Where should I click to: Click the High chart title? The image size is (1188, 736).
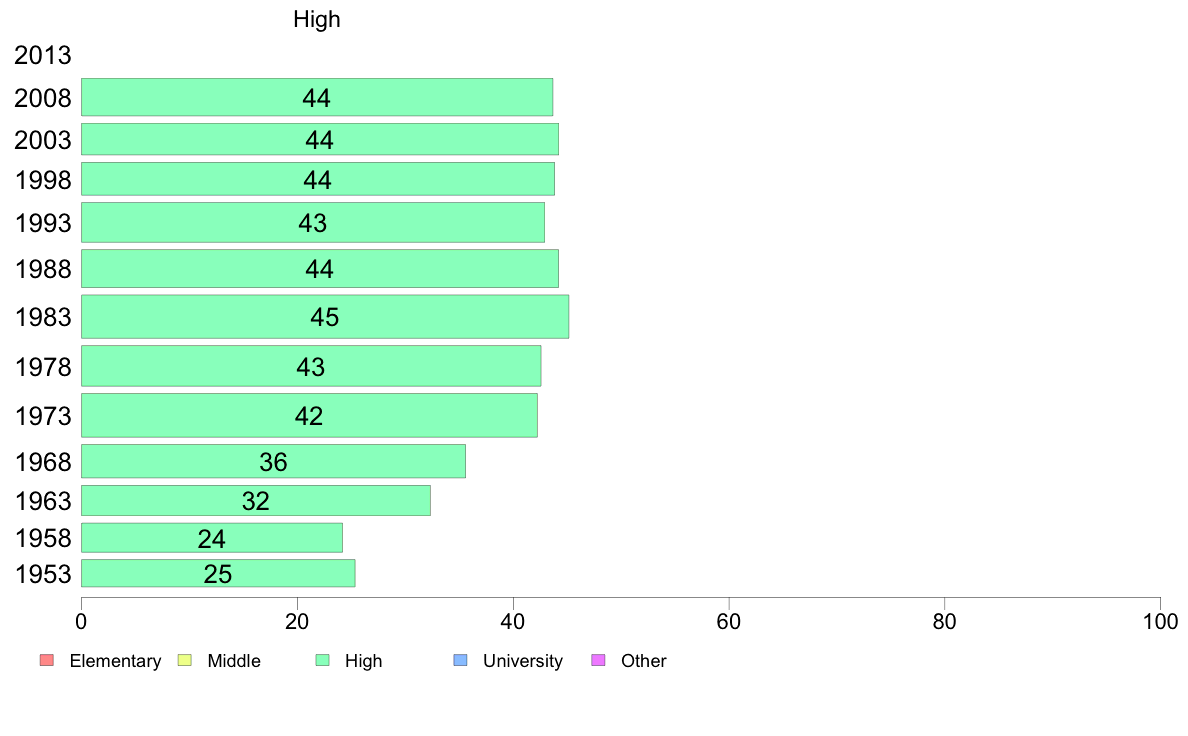click(x=317, y=19)
